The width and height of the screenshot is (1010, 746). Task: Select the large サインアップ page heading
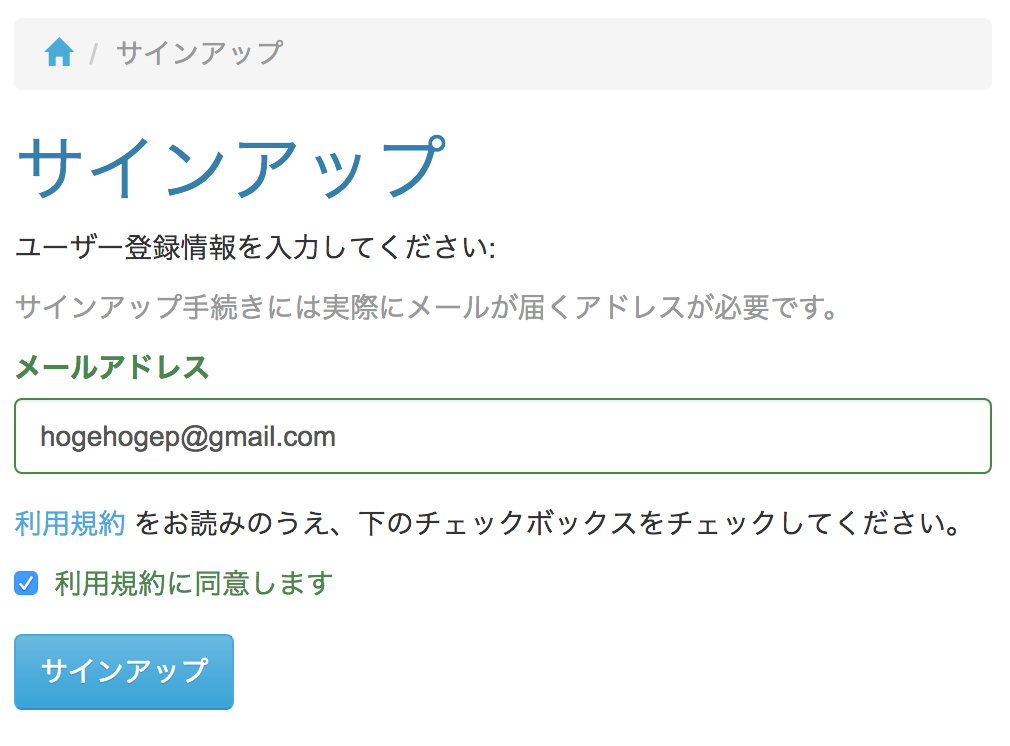coord(231,167)
